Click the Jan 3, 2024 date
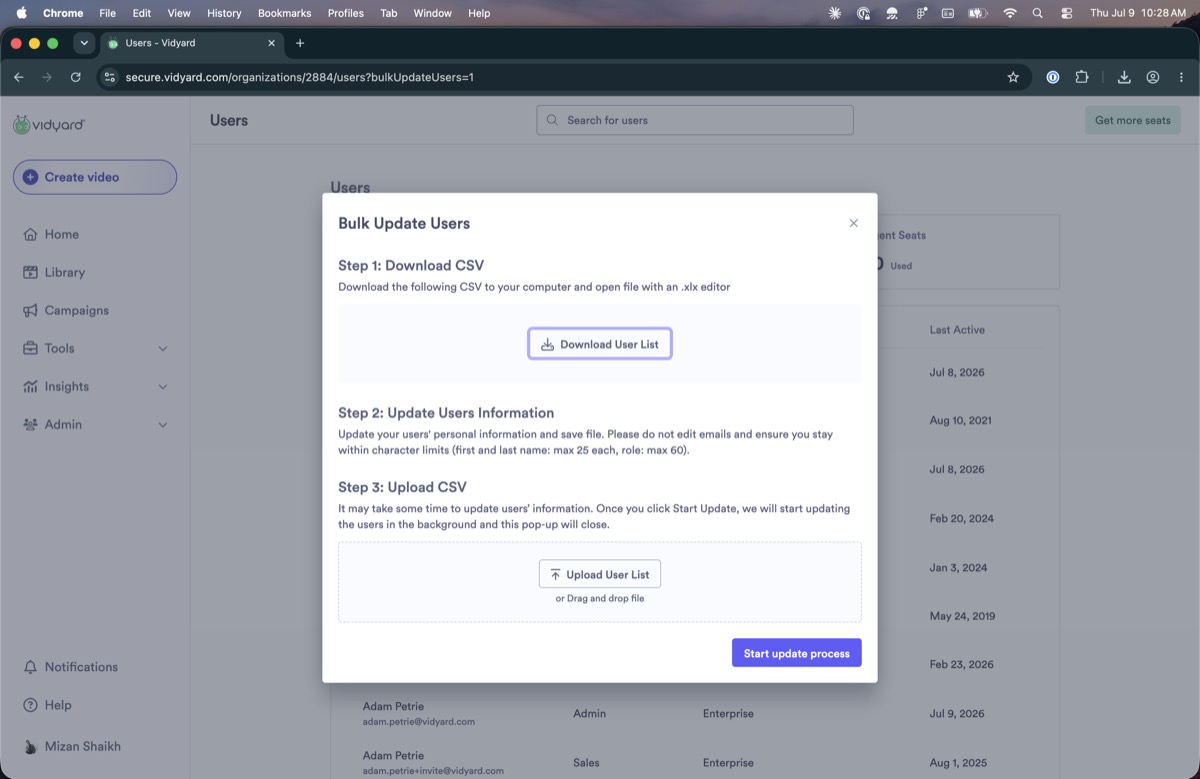Screen dimensions: 1200x779 958,568
